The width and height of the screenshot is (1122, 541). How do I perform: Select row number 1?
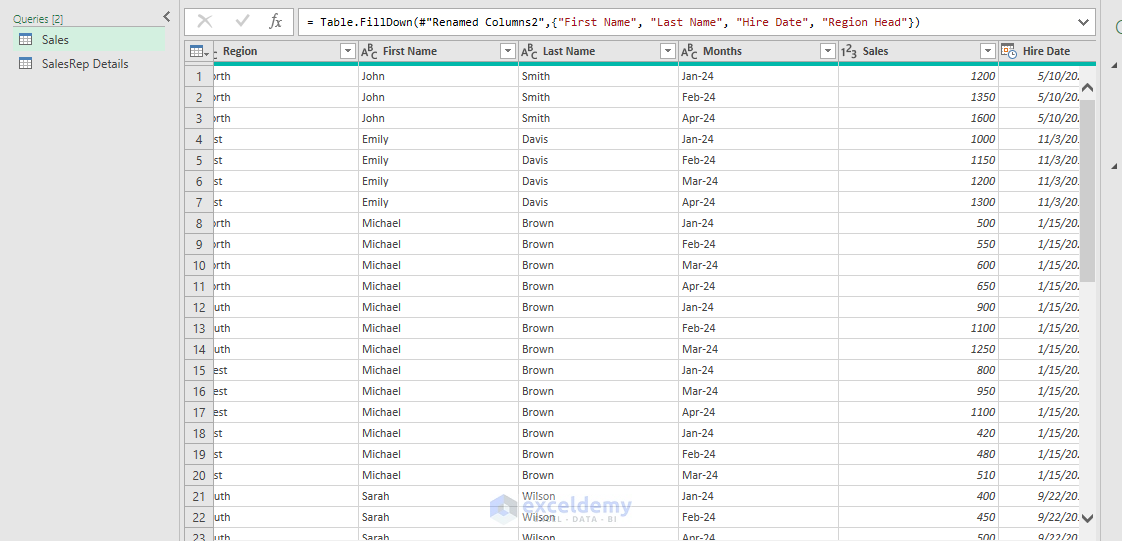[x=199, y=76]
